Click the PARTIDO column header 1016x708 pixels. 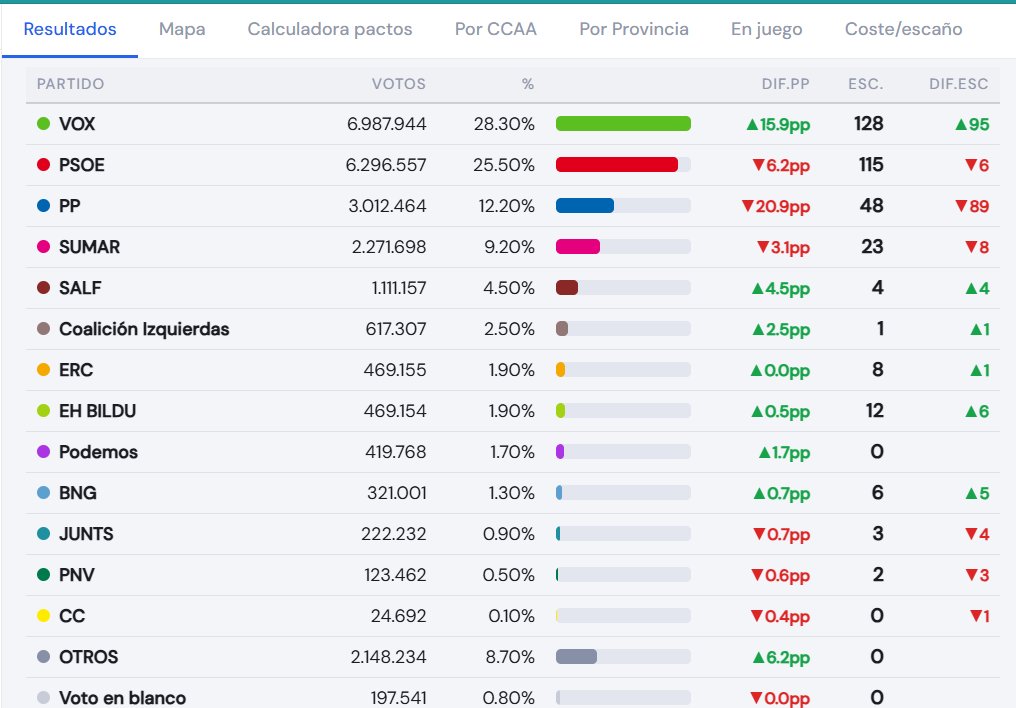71,84
